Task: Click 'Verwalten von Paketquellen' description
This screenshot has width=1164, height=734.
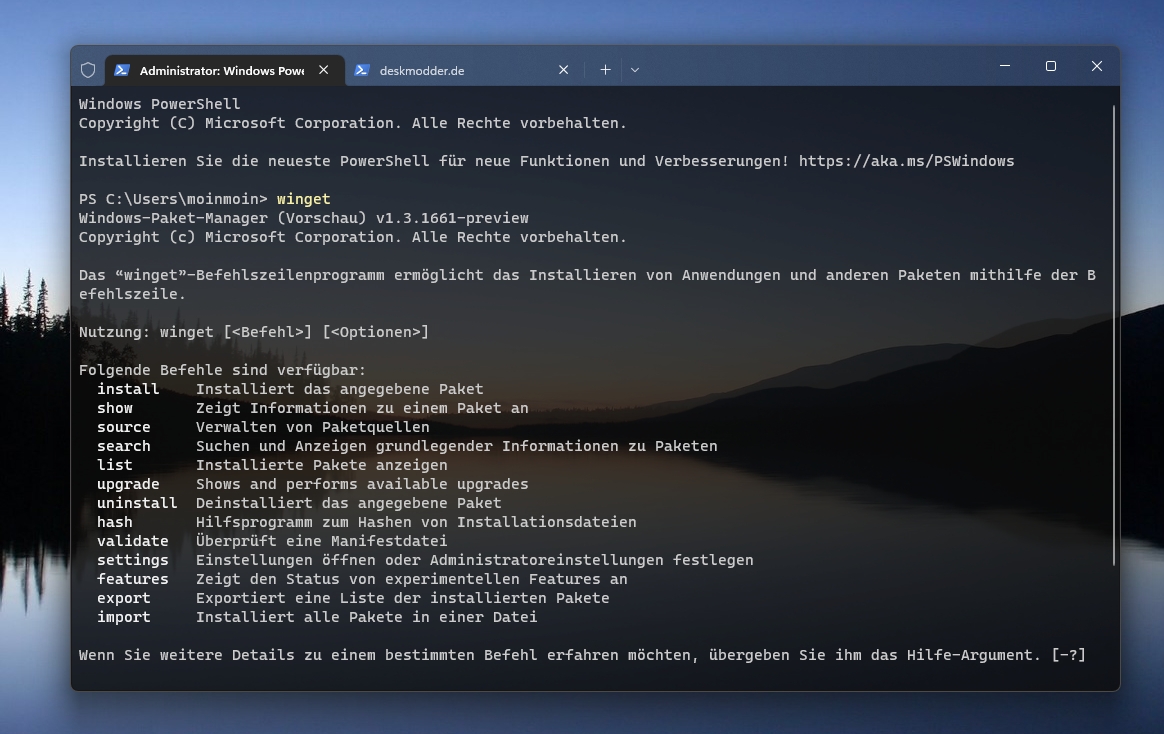Action: (x=313, y=427)
